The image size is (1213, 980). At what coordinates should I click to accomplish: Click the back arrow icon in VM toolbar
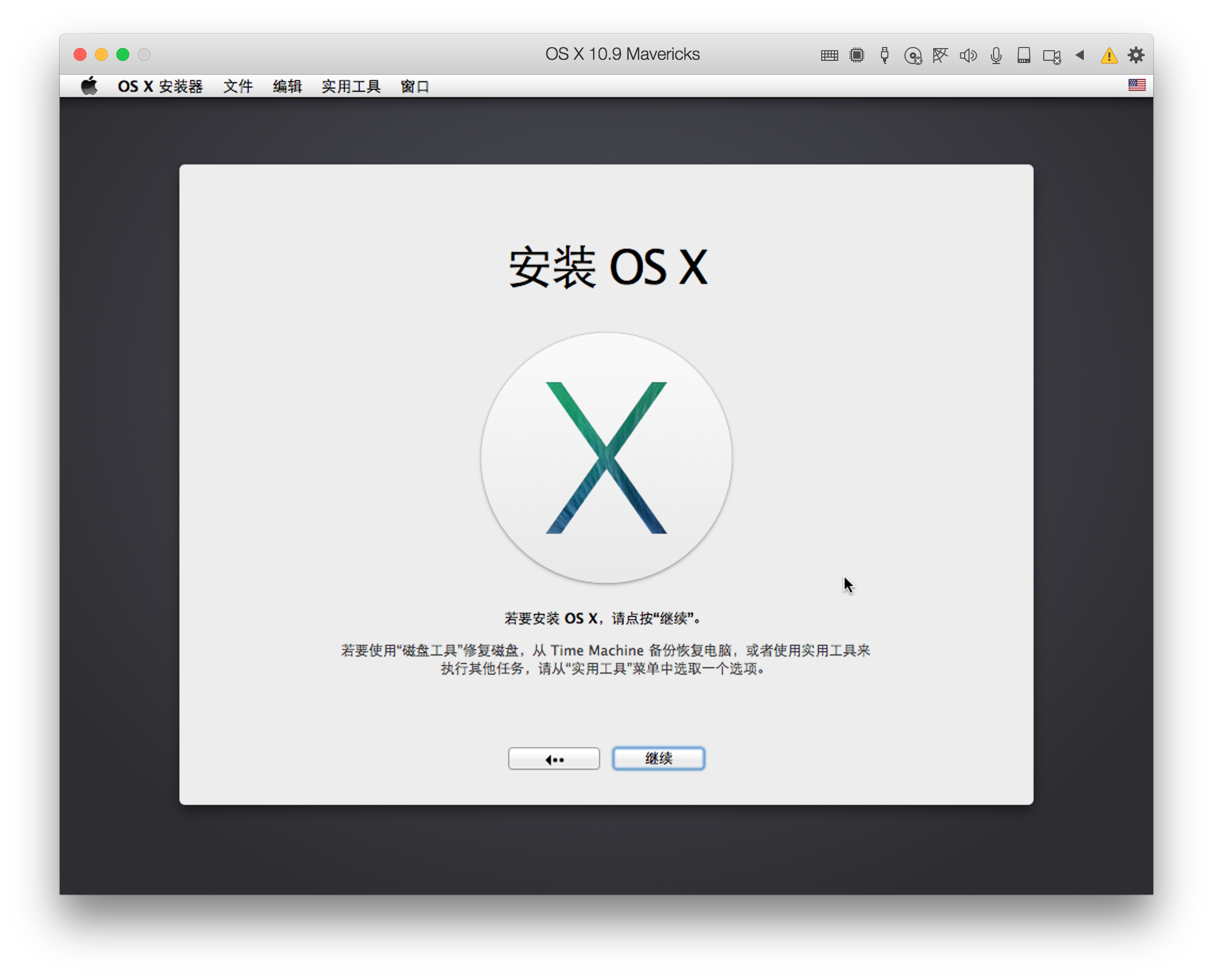1080,55
